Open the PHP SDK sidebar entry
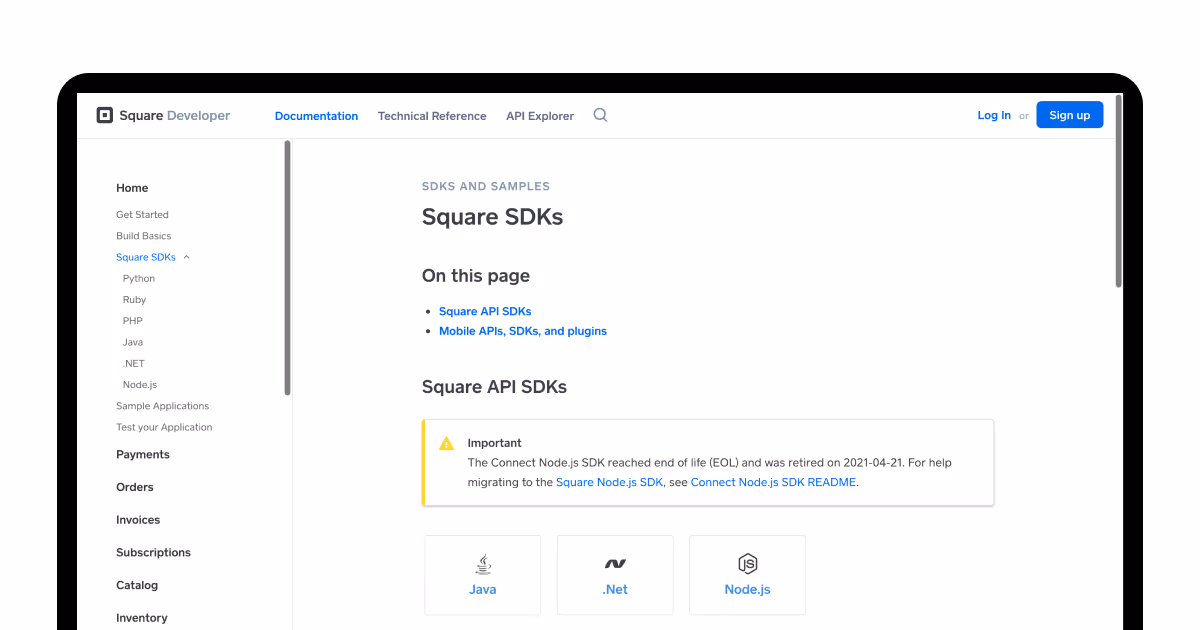The image size is (1200, 630). 133,321
